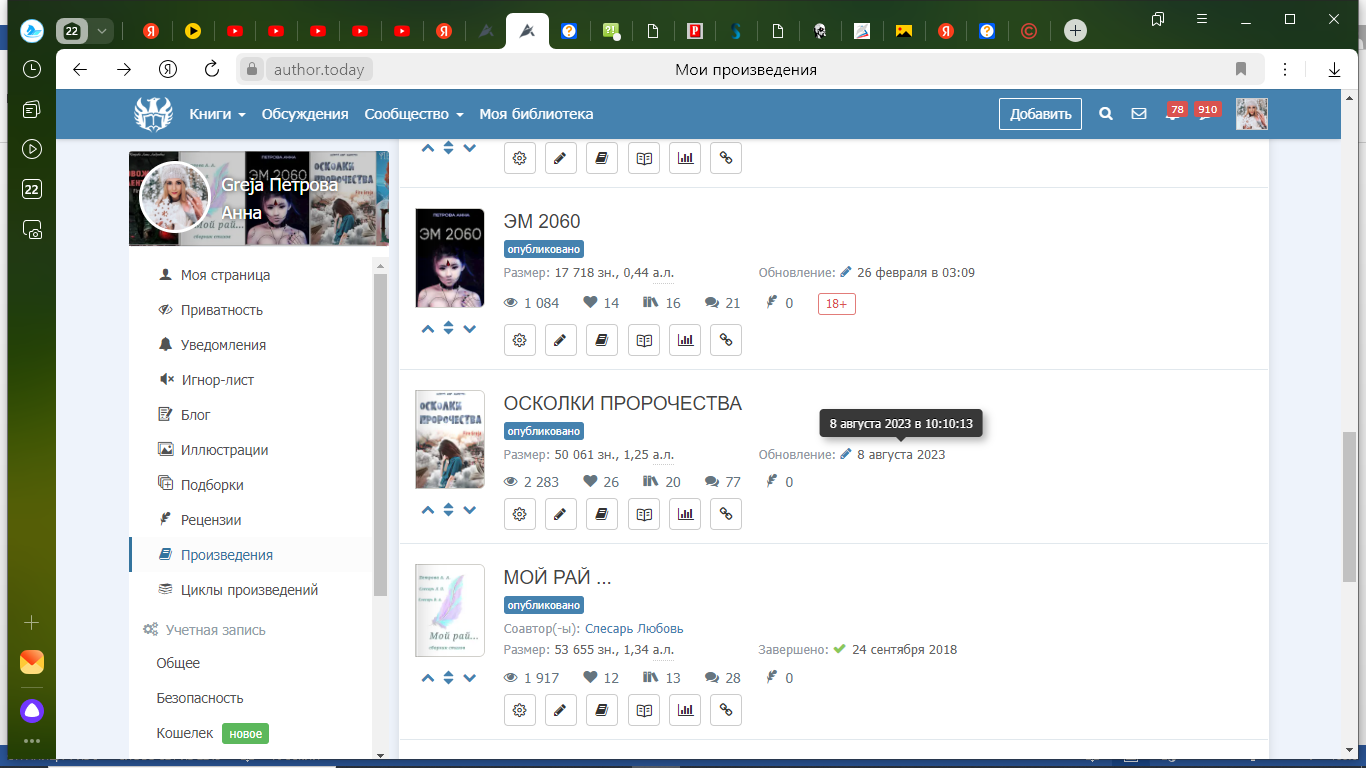
Task: Bookmark this page in the address bar
Action: [x=1241, y=69]
